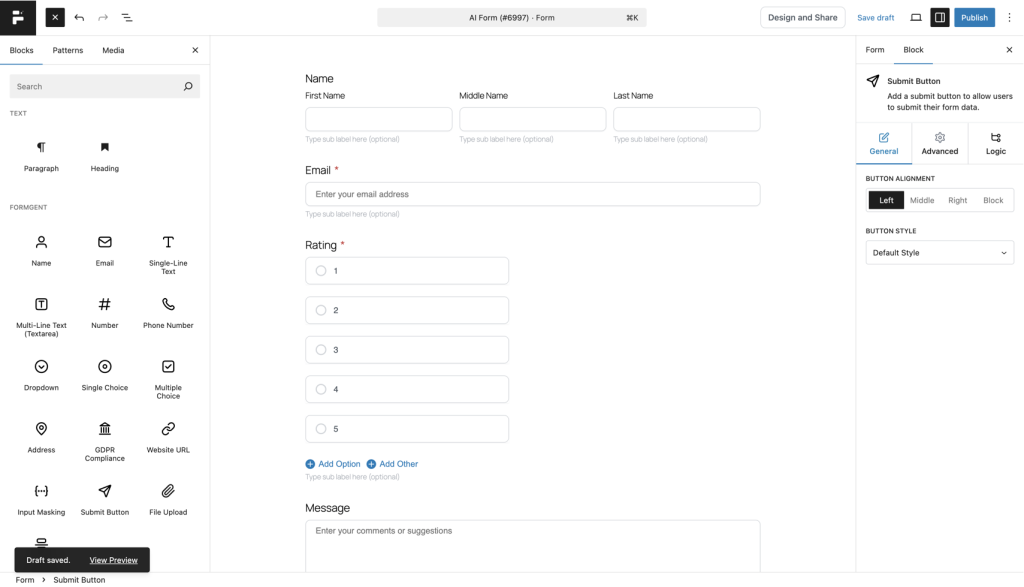This screenshot has height=587, width=1024.
Task: Select Form in the breadcrumb
Action: click(x=25, y=580)
